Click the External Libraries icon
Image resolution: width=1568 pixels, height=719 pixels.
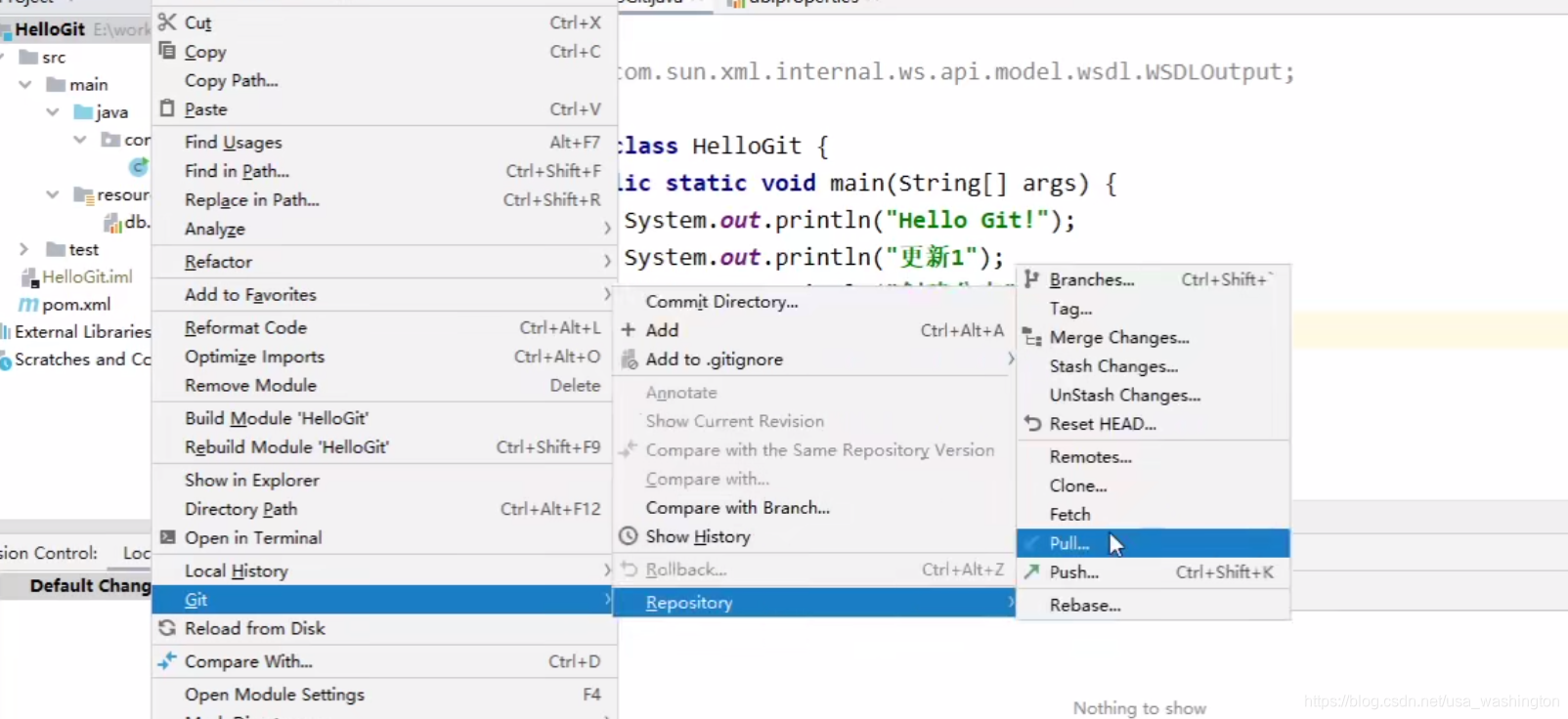6,332
